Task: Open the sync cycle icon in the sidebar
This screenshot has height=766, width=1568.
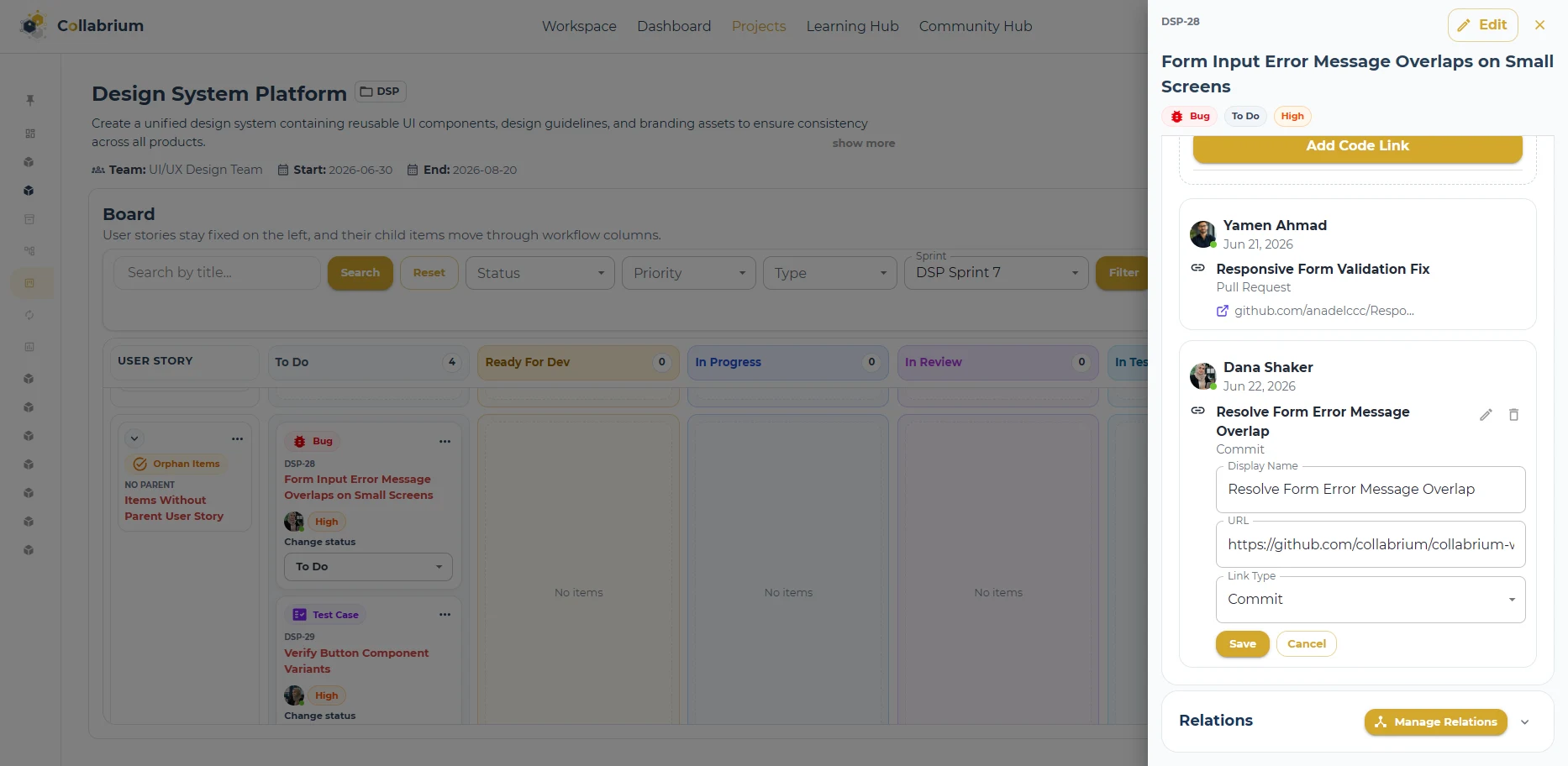Action: coord(29,315)
